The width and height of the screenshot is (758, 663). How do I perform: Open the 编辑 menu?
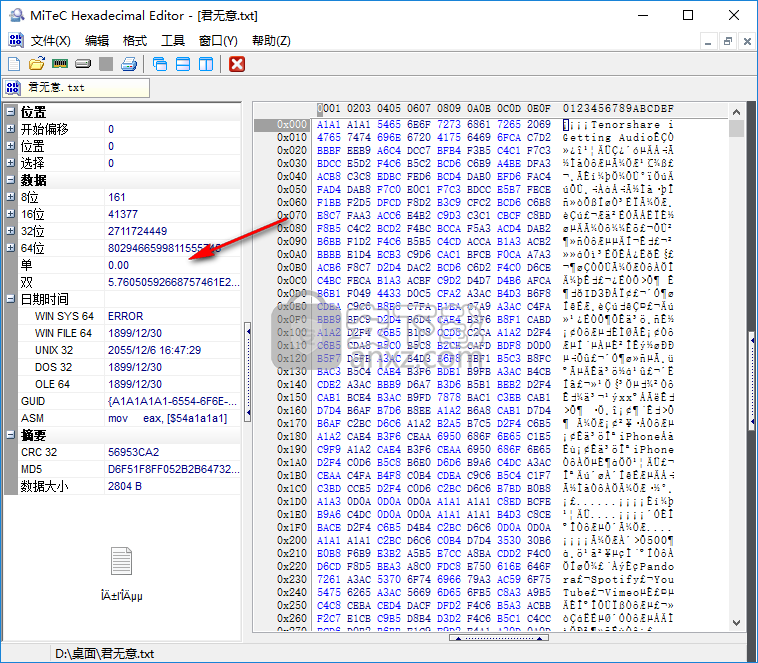tap(97, 41)
